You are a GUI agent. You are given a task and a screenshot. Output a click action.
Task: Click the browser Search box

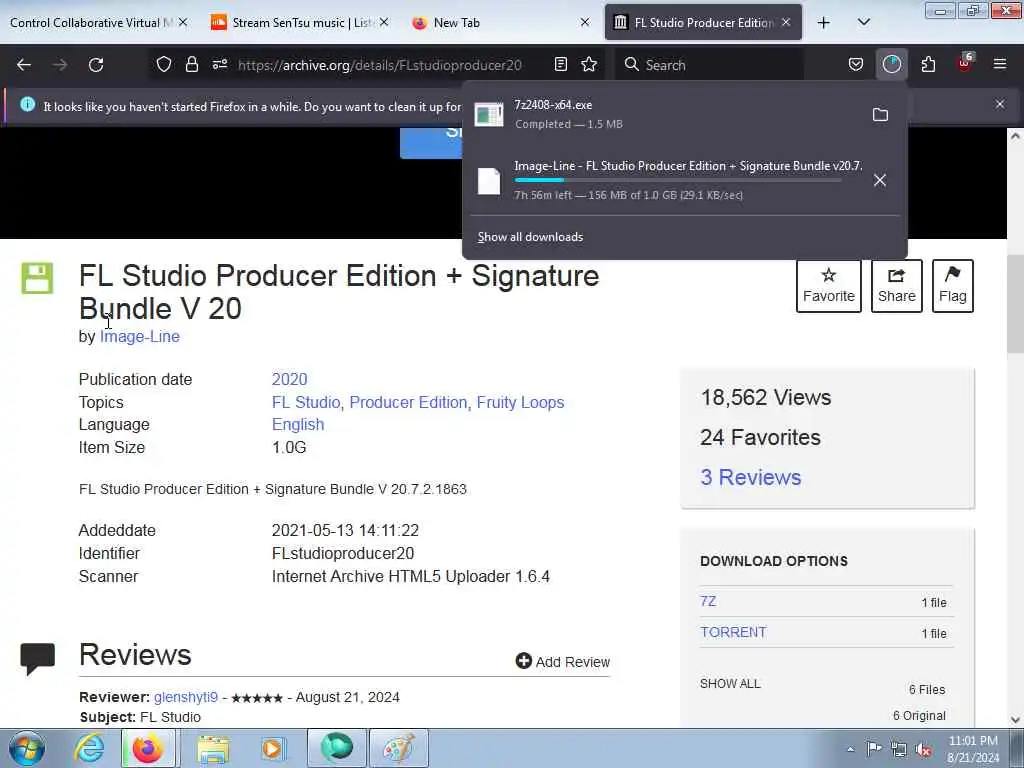(x=712, y=65)
